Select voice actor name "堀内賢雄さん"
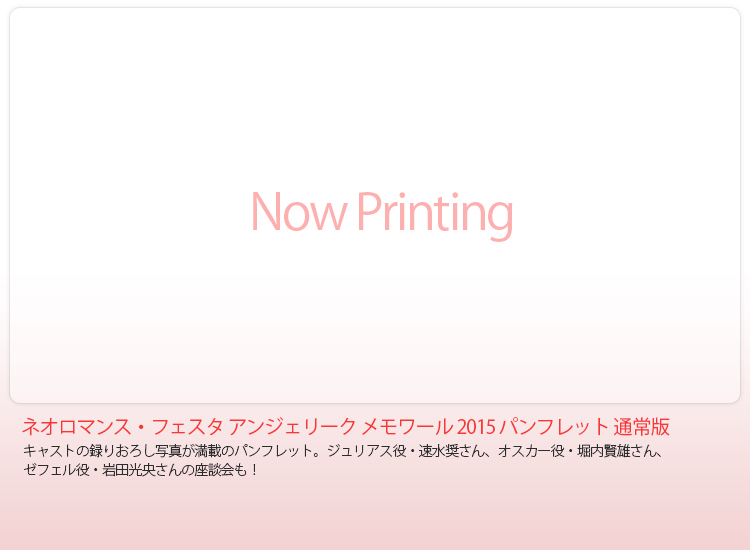The height and width of the screenshot is (550, 750). click(616, 451)
